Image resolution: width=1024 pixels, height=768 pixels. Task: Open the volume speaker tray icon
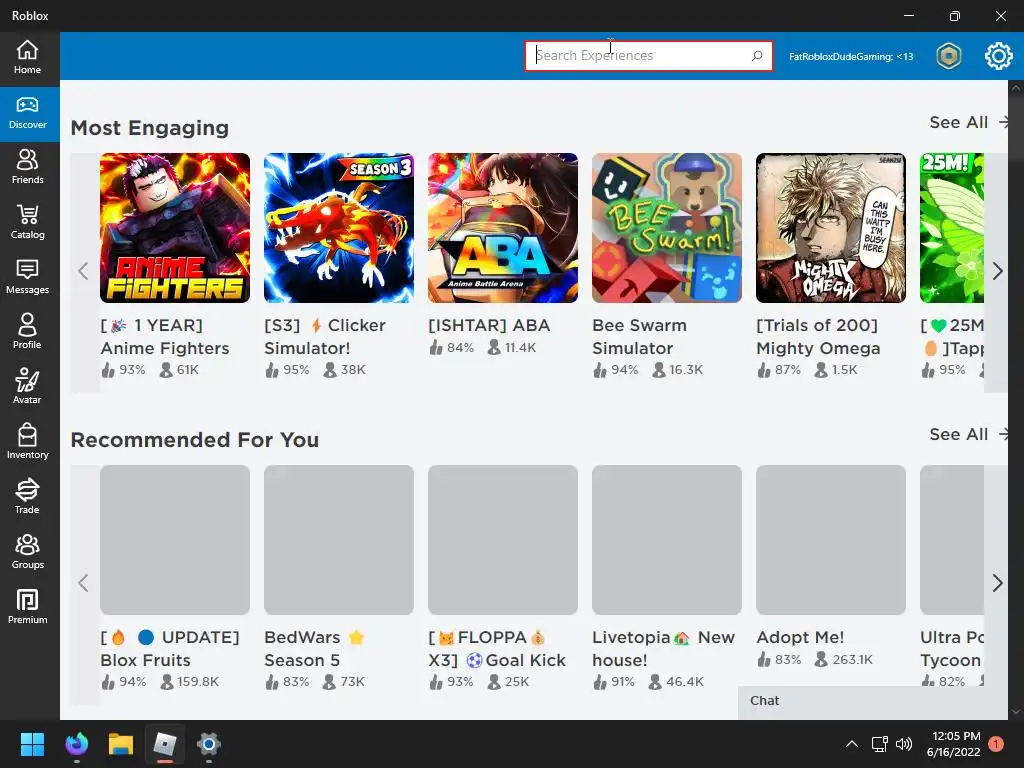pos(904,744)
